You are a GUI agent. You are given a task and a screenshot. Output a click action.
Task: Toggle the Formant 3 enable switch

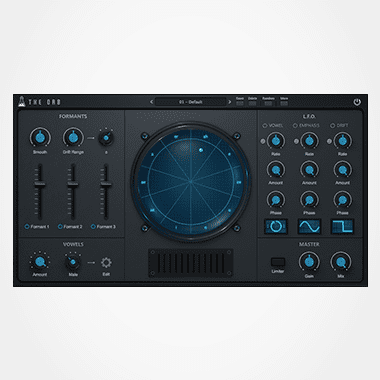pyautogui.click(x=93, y=226)
